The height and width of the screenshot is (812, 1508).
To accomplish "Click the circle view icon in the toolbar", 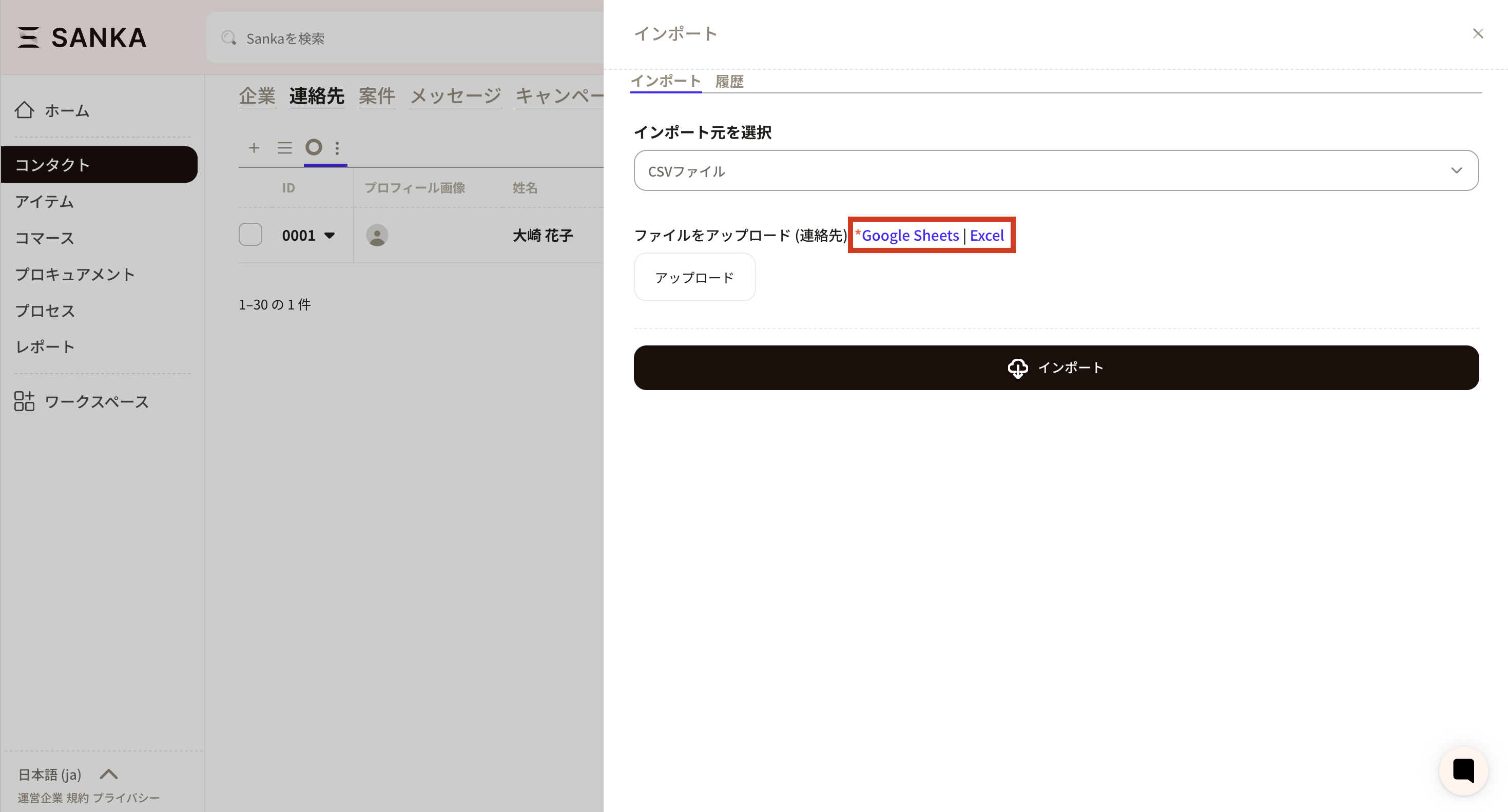I will pyautogui.click(x=314, y=147).
